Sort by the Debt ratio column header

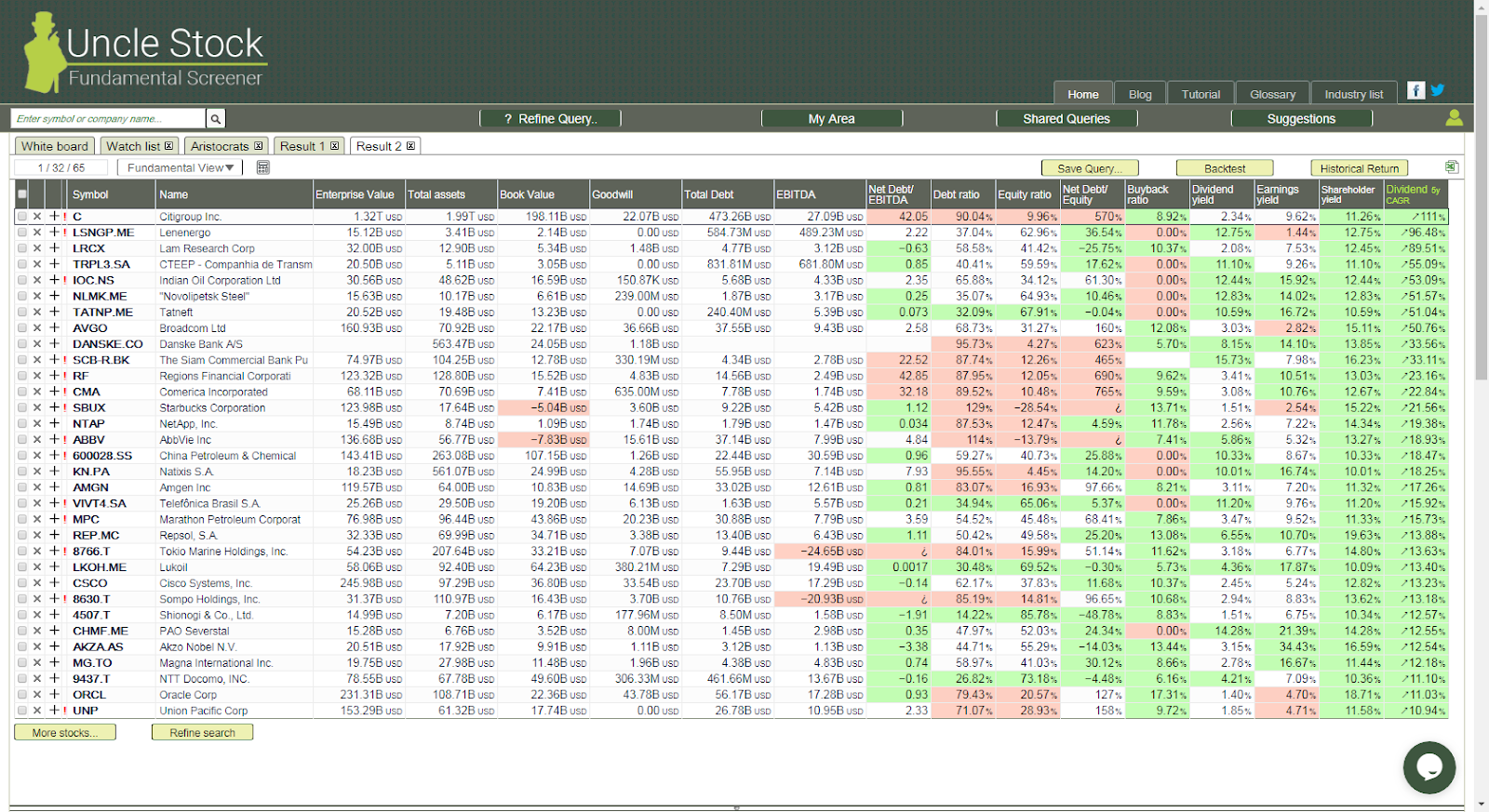pos(963,194)
